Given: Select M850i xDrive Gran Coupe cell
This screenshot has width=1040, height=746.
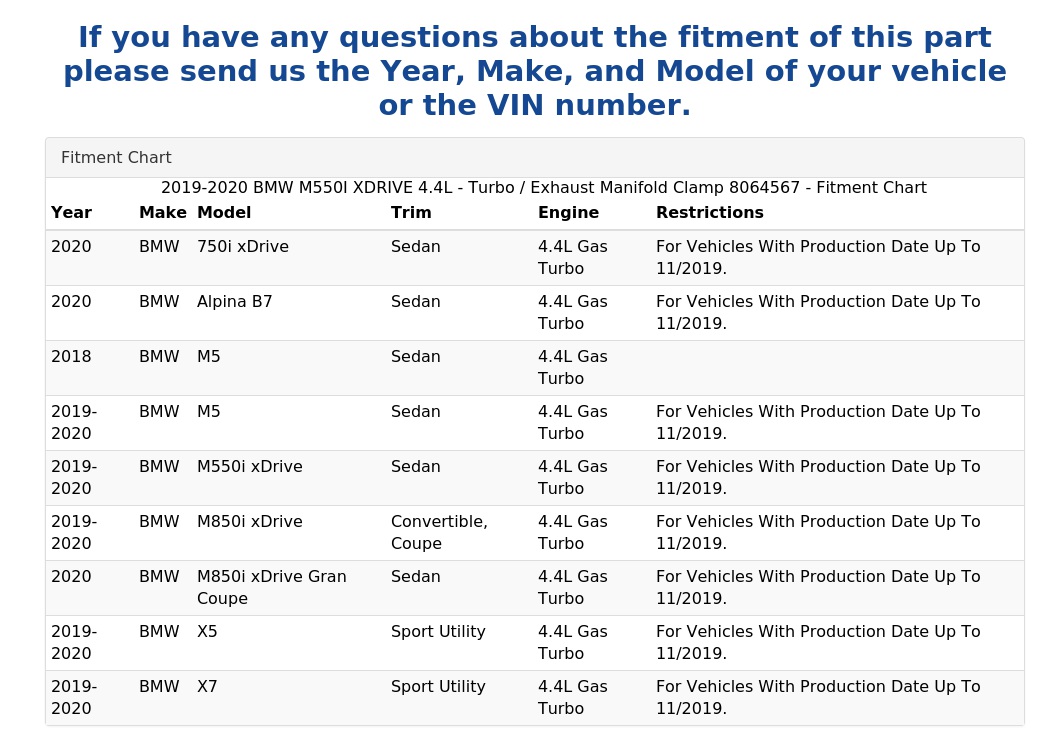Looking at the screenshot, I should point(272,588).
